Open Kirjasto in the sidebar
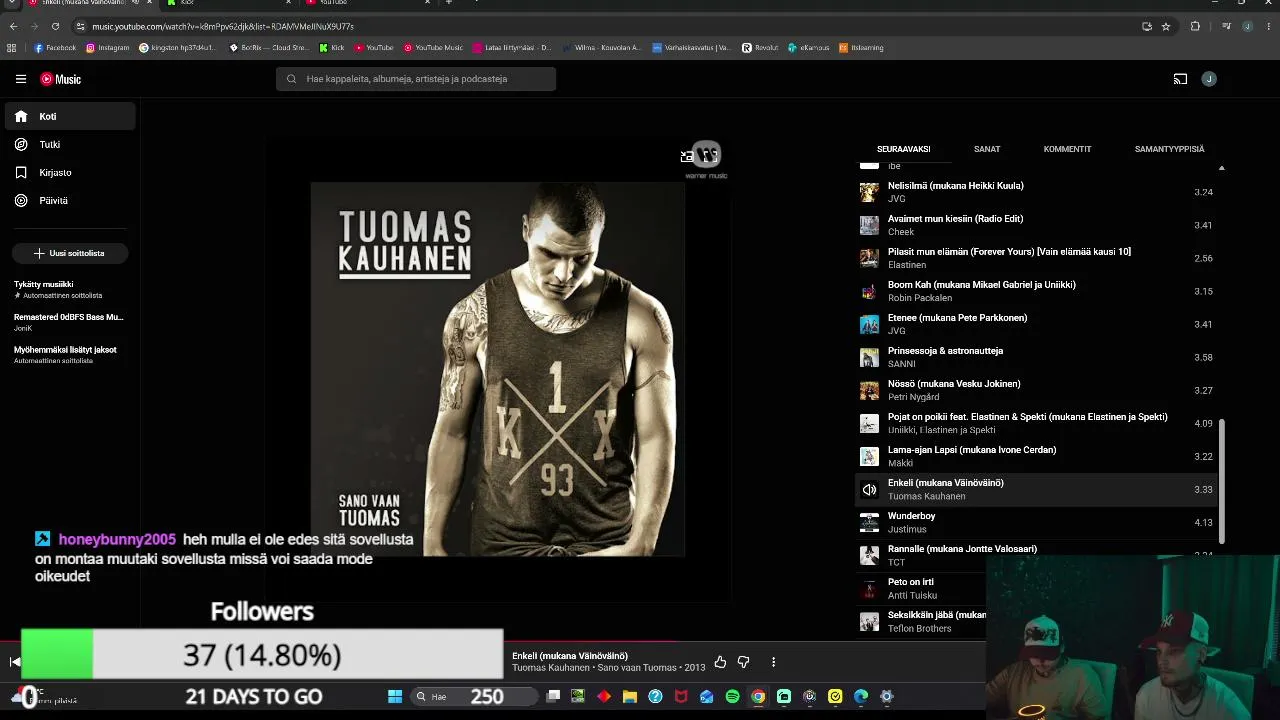 [70, 172]
